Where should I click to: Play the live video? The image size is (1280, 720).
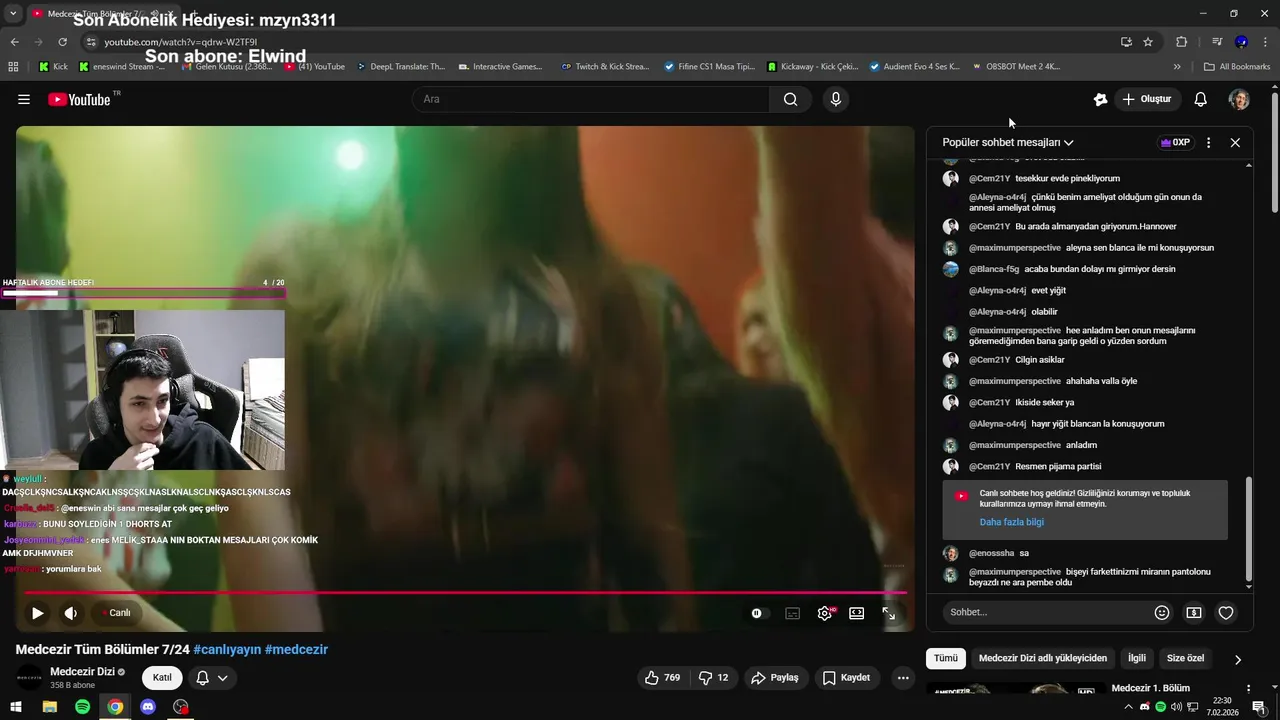point(37,613)
